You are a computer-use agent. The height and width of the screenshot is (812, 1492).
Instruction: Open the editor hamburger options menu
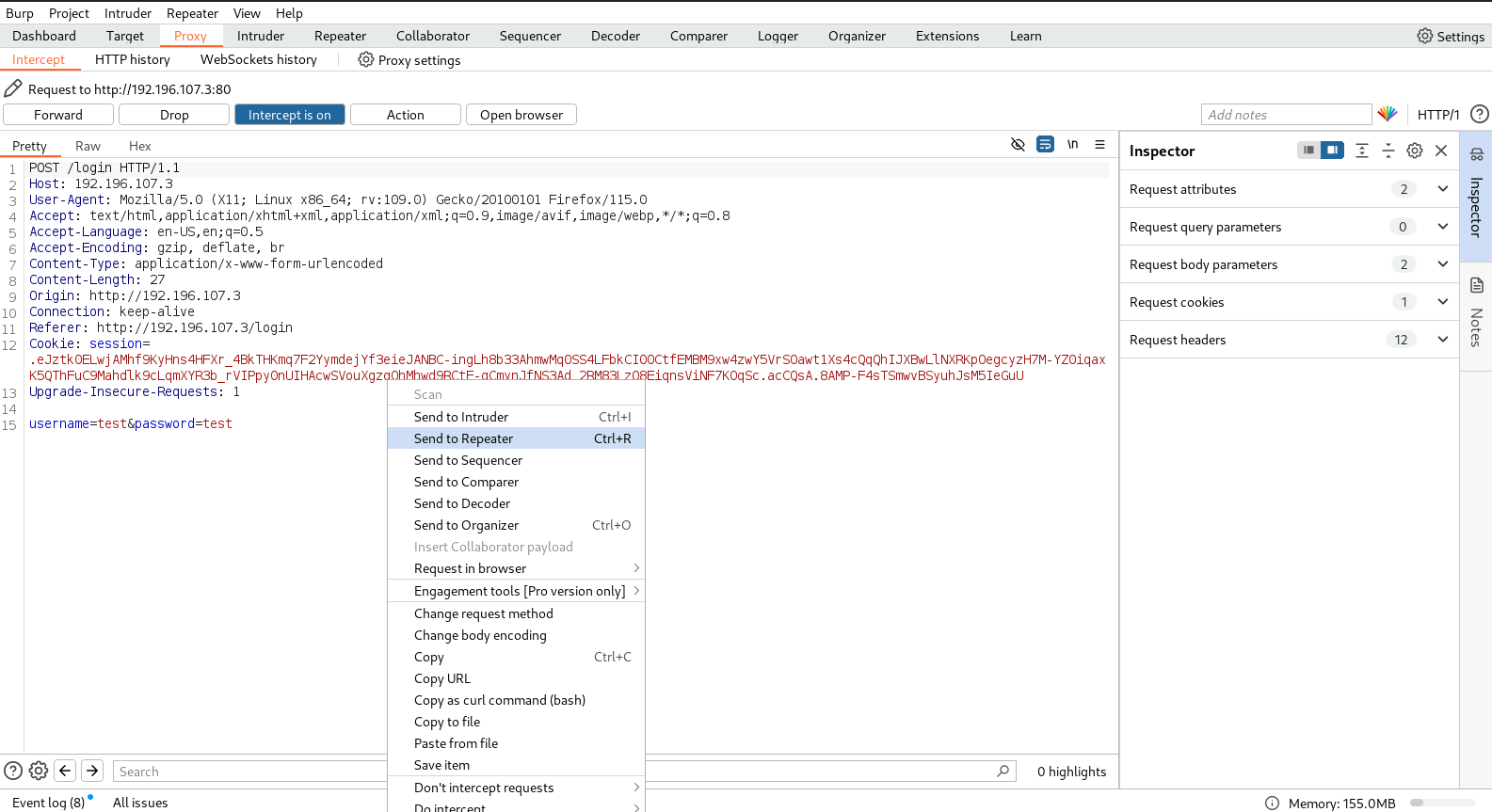(1099, 145)
